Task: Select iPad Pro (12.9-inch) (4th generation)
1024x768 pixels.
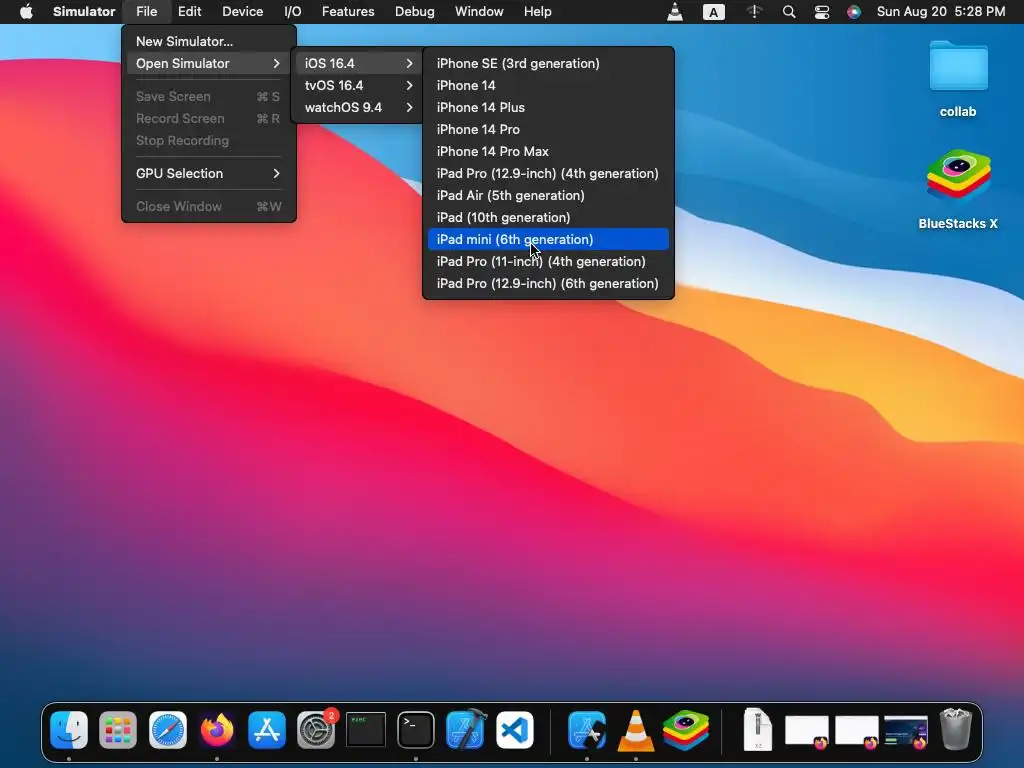Action: (549, 173)
